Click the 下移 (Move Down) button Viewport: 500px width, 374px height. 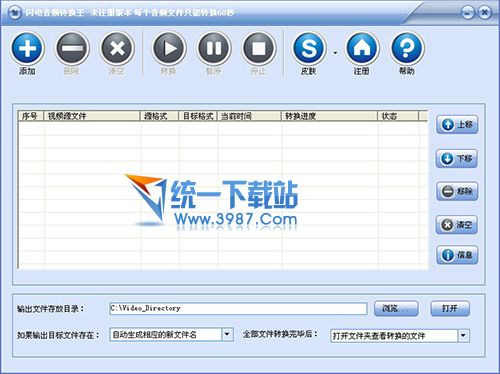pyautogui.click(x=457, y=158)
